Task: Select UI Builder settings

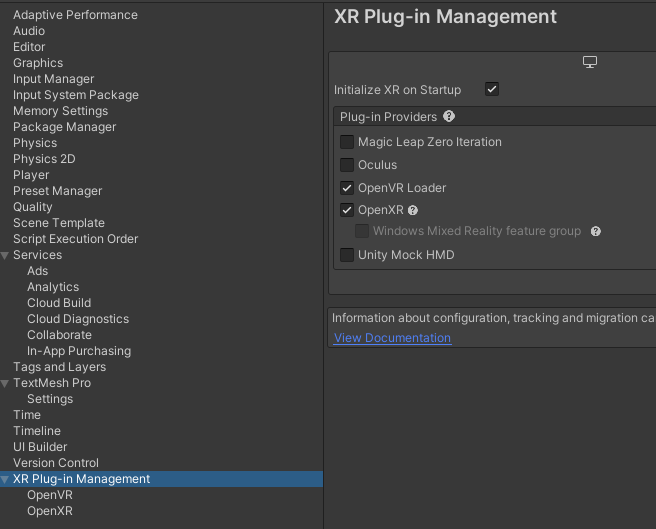Action: 40,447
